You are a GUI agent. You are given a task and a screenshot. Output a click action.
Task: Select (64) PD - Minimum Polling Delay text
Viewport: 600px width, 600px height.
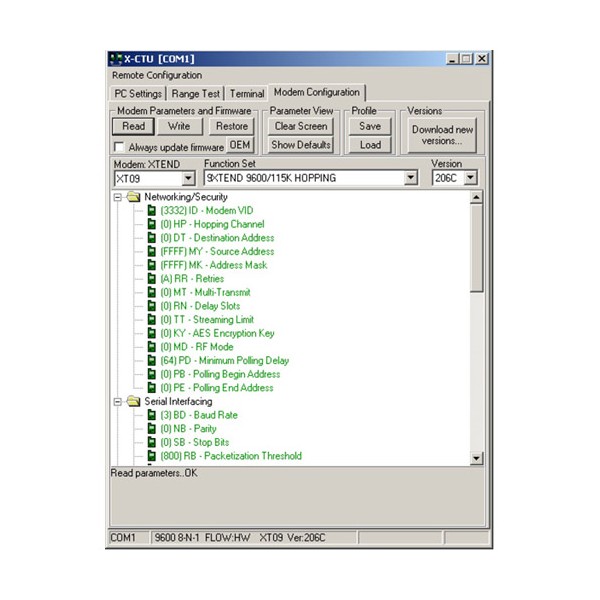225,360
